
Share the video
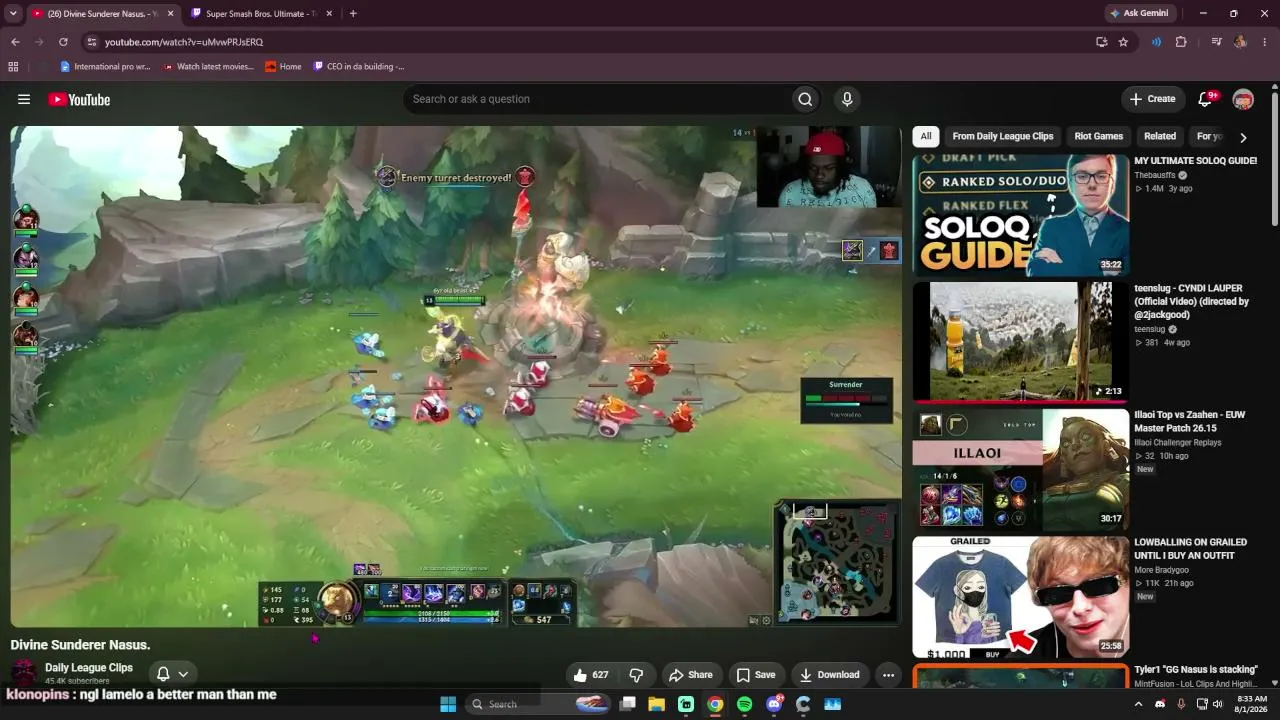click(x=691, y=675)
